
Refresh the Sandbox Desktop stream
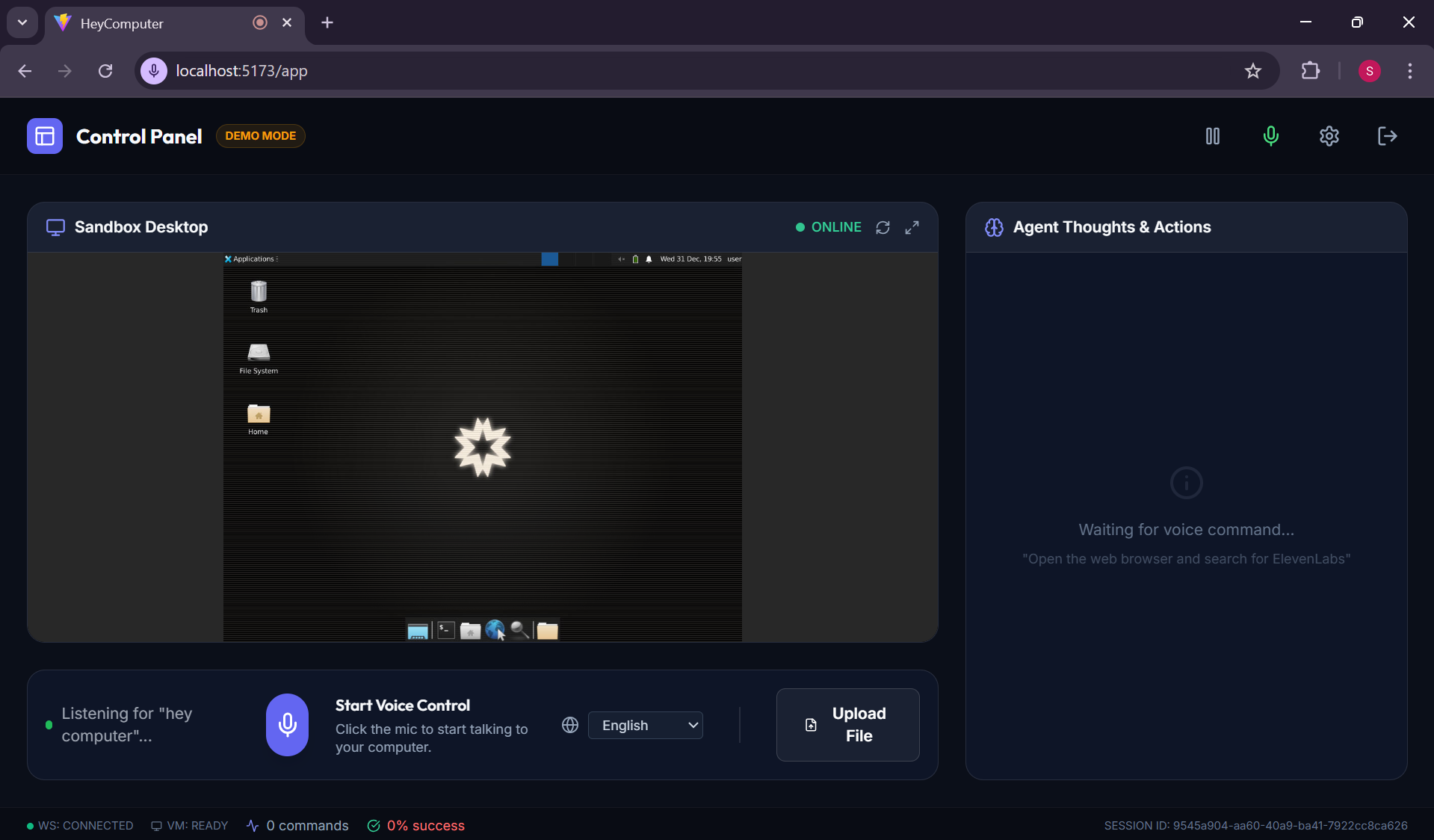click(883, 227)
